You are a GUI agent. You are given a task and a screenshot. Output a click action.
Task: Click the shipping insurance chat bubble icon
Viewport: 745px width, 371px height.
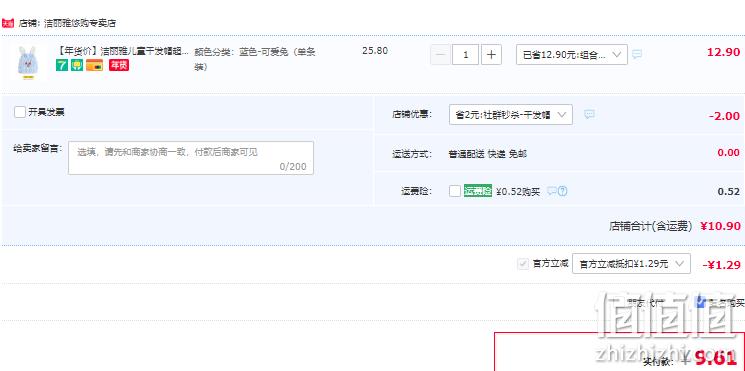[x=552, y=191]
